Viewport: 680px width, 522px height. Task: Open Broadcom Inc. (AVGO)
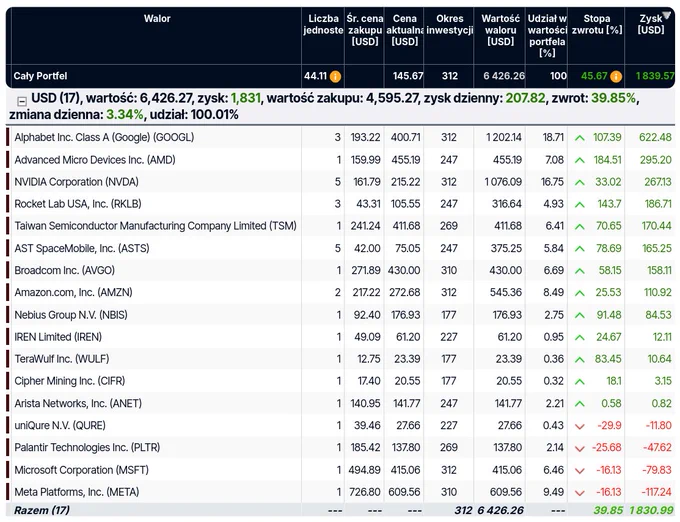(65, 271)
